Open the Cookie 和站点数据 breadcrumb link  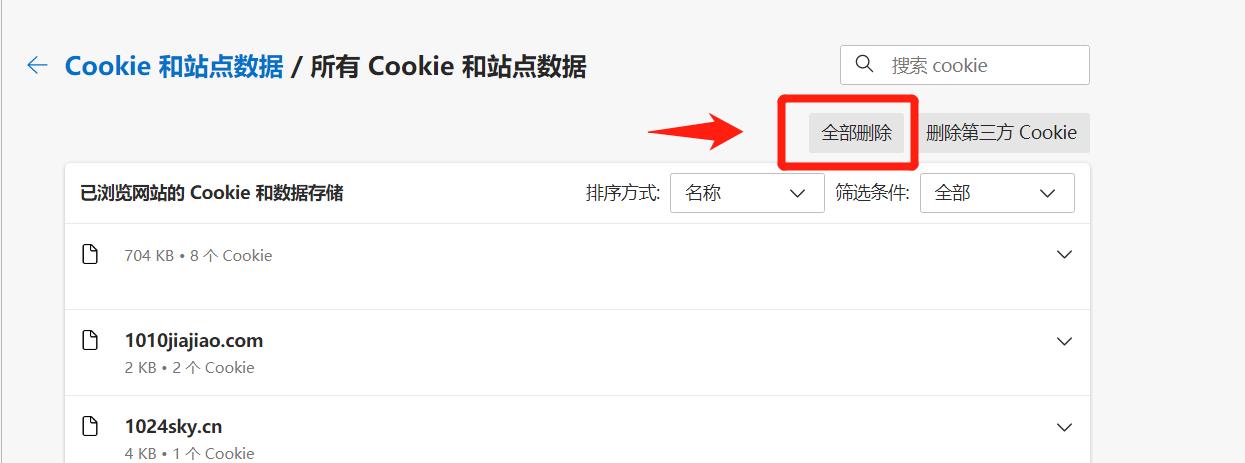pos(174,67)
